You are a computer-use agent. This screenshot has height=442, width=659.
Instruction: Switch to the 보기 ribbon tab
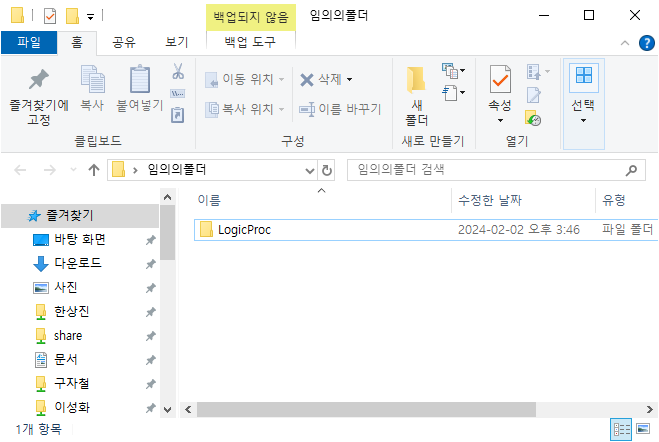coord(177,42)
